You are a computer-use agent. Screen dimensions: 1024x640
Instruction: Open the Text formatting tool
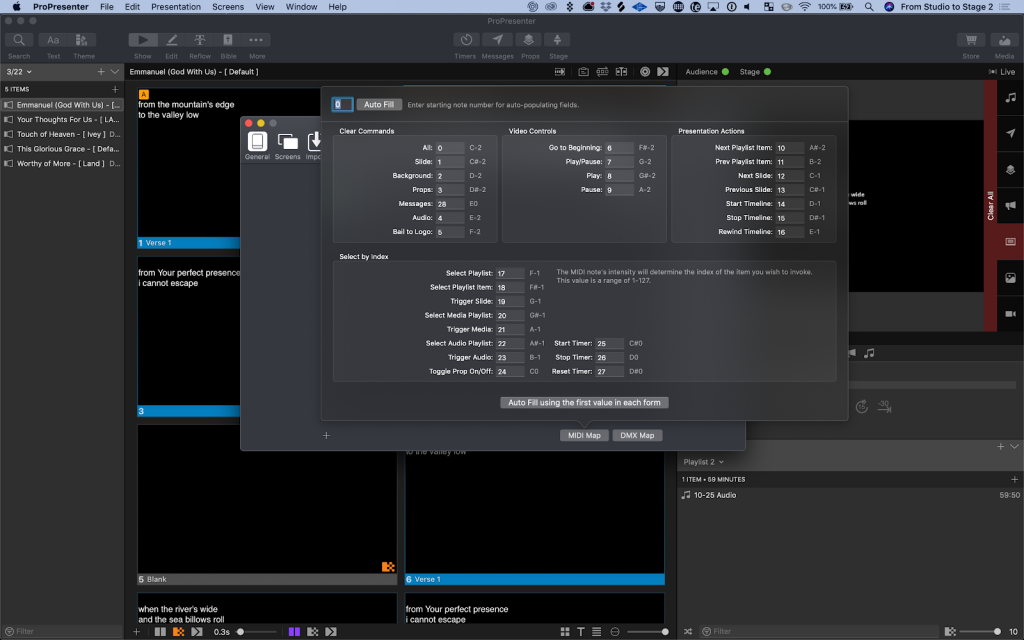[53, 40]
